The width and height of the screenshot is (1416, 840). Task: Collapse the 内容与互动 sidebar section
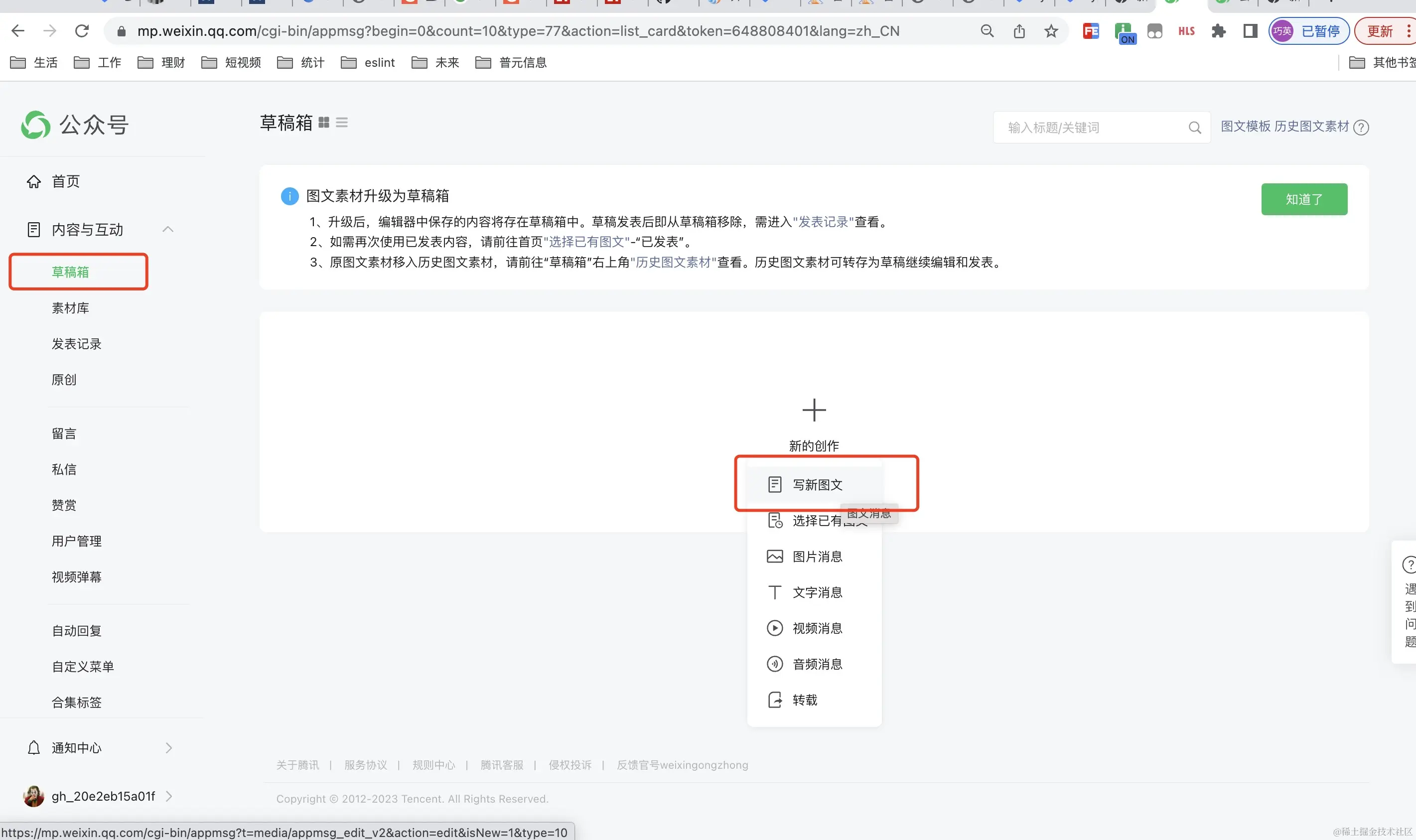point(167,229)
